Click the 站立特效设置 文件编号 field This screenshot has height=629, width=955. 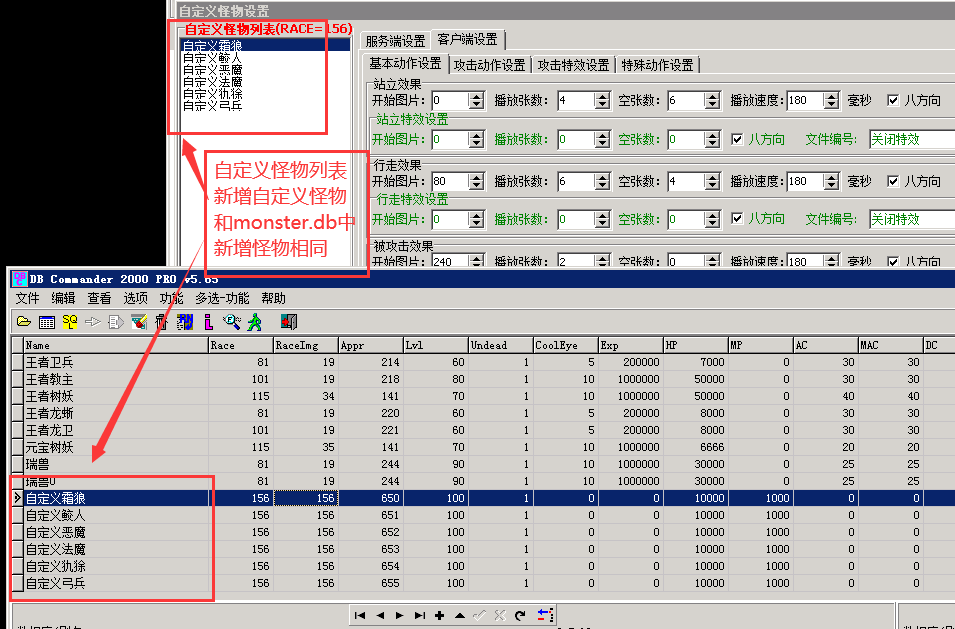coord(910,139)
